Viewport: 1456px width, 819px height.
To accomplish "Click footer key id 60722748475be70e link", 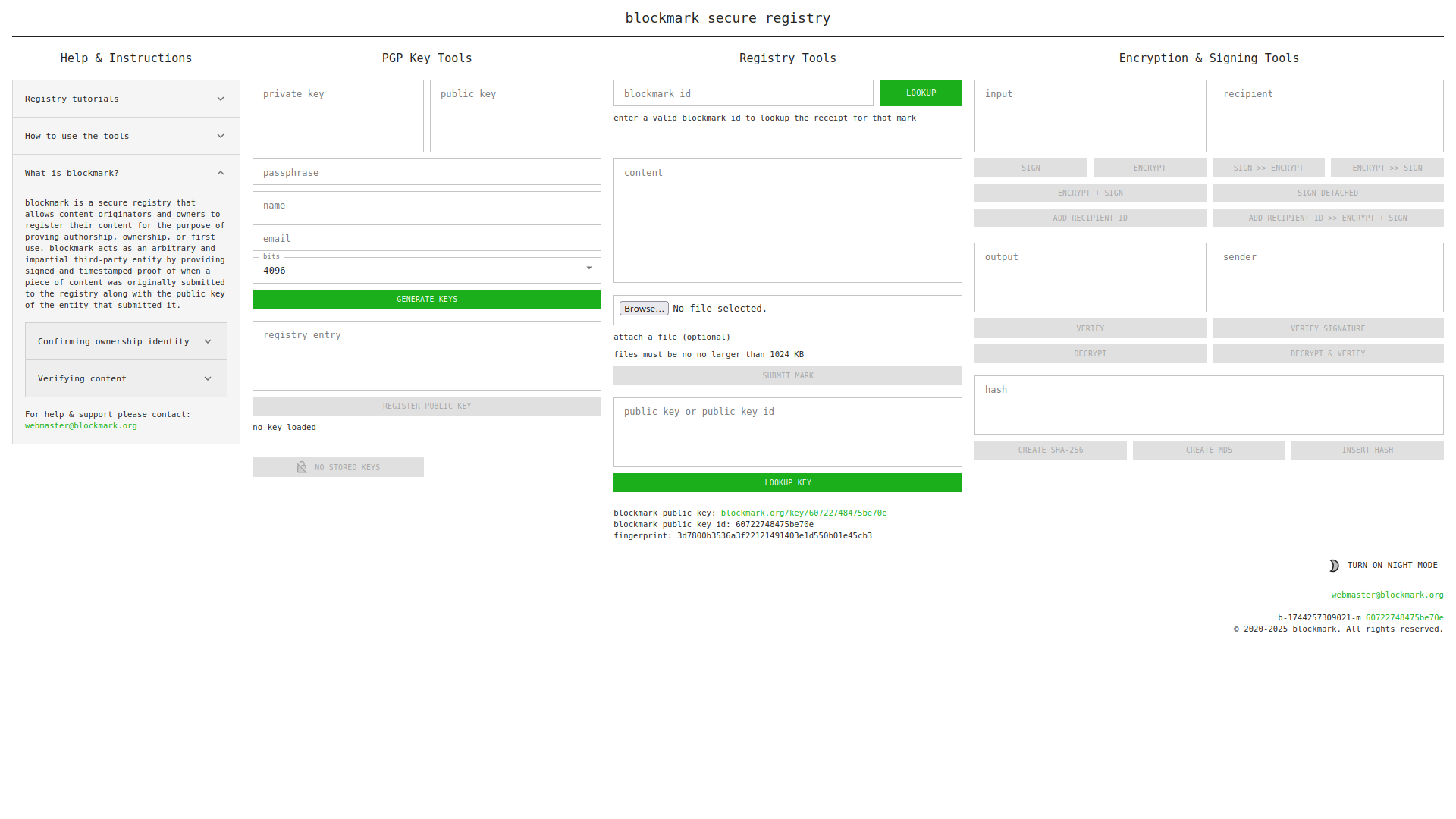I will click(1404, 618).
